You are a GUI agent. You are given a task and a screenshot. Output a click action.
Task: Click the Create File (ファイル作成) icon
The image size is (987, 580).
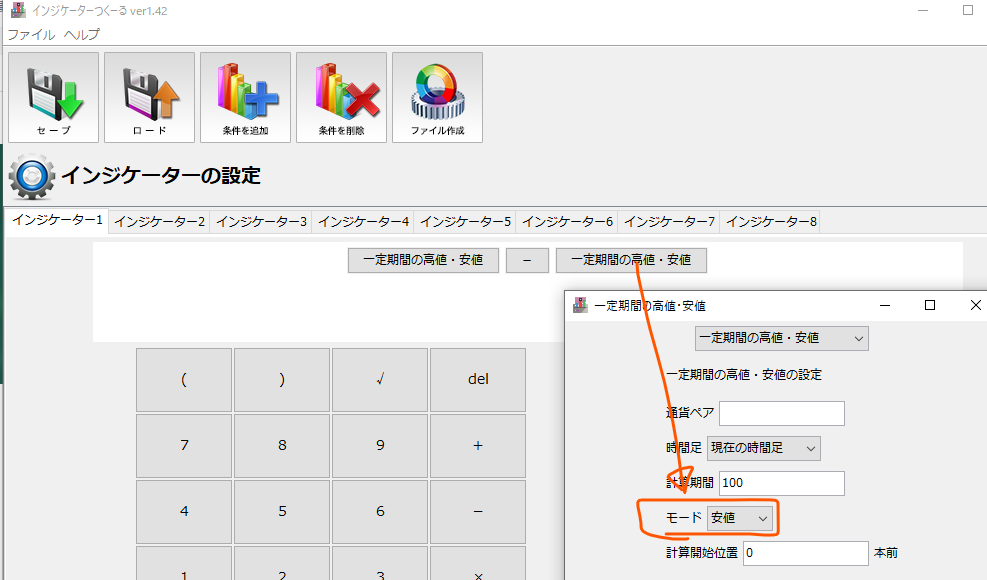[x=437, y=97]
